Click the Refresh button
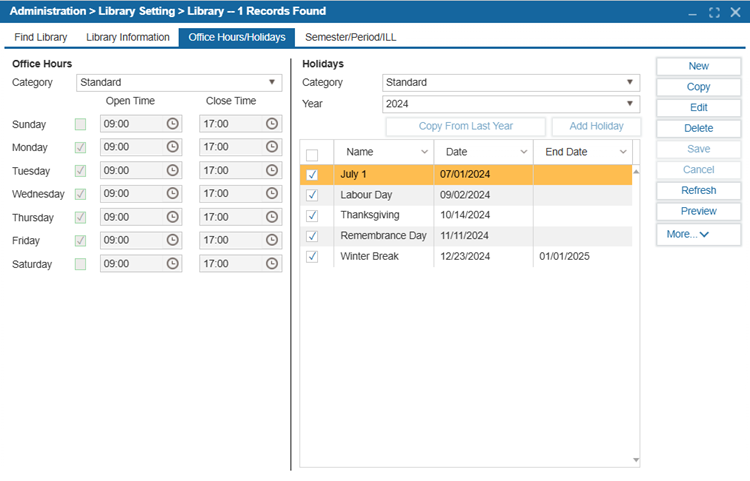The width and height of the screenshot is (750, 481). click(x=698, y=190)
